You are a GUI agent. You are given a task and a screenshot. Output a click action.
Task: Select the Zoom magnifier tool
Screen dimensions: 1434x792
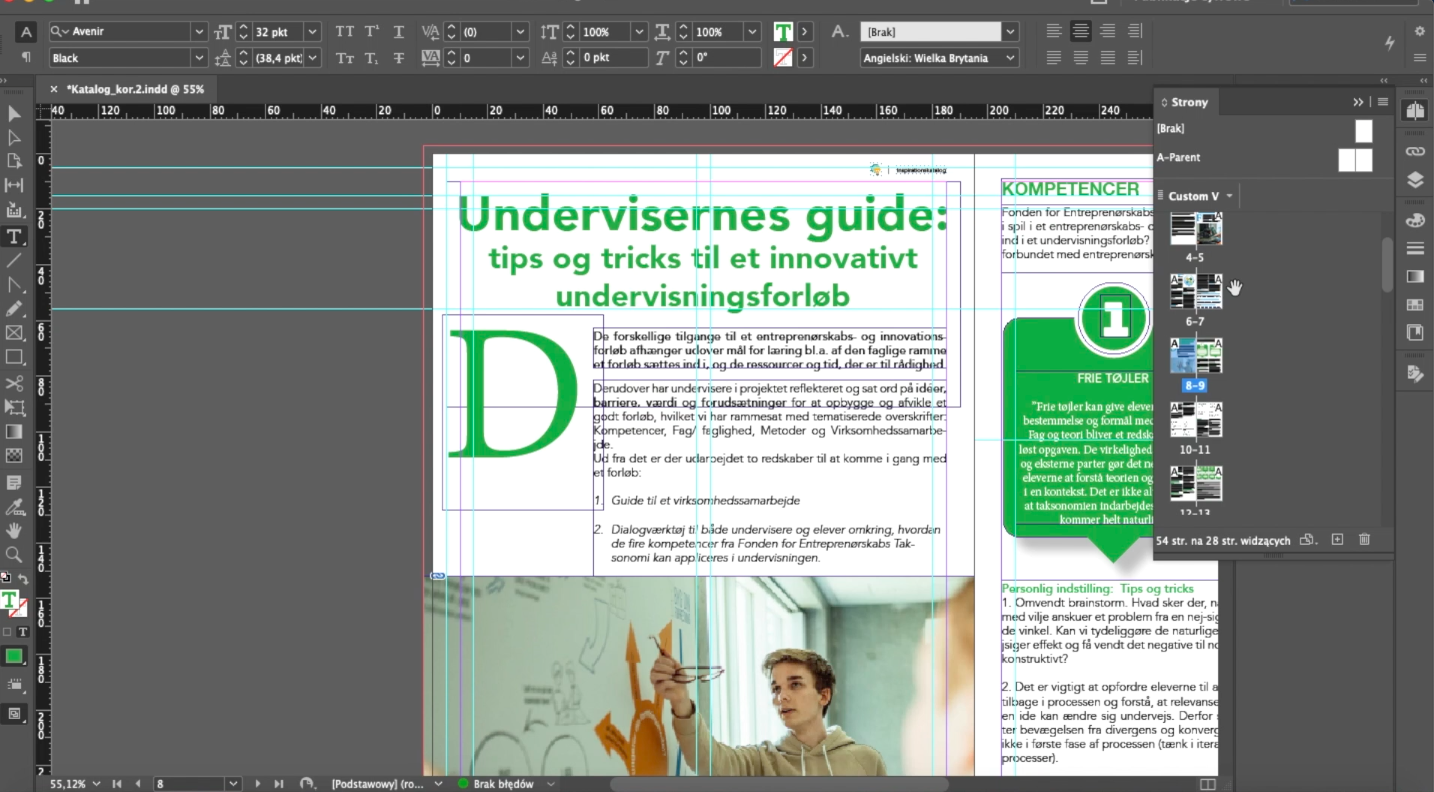14,554
